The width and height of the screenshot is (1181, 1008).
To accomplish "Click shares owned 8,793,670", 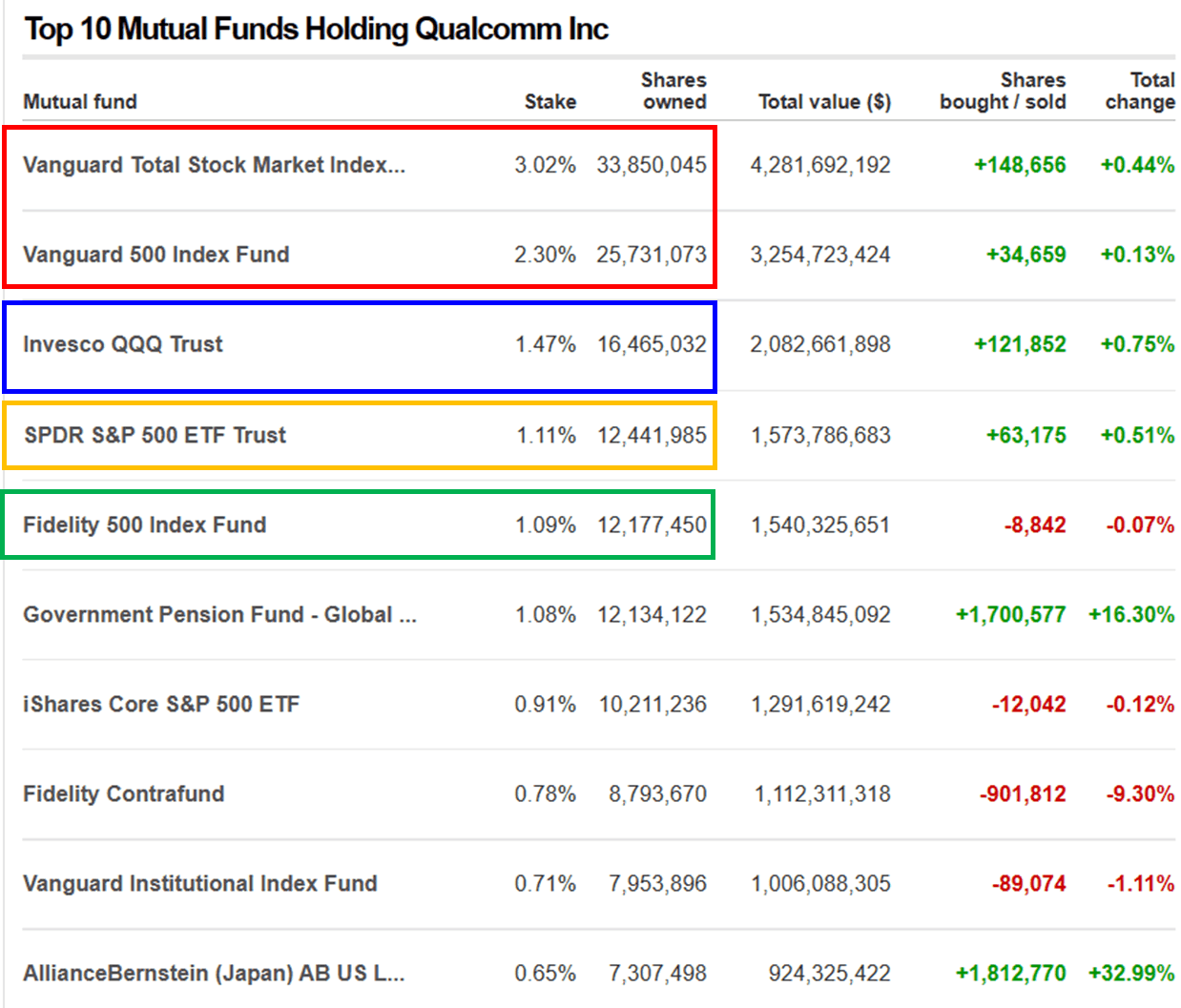I will pos(658,793).
